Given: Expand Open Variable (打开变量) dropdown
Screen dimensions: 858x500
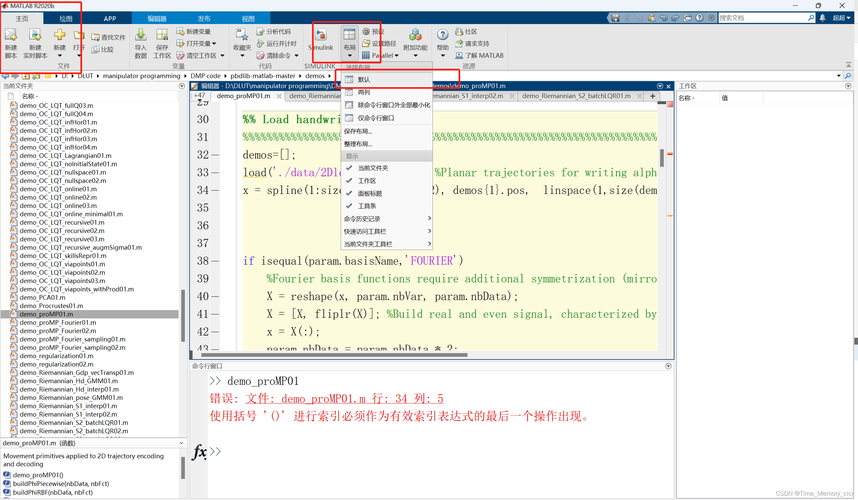Looking at the screenshot, I should (x=214, y=43).
